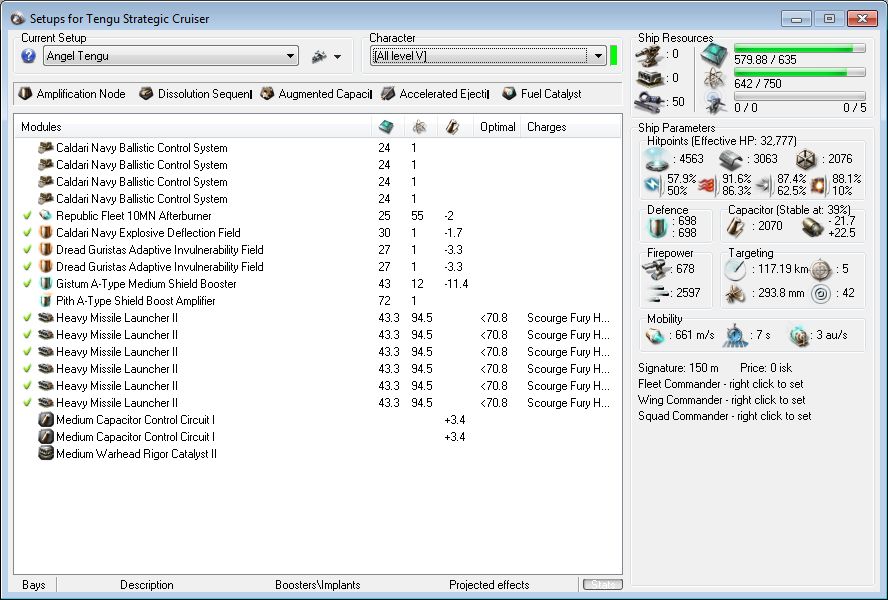Click the targeting range icon showing 117.19 km

[x=735, y=269]
